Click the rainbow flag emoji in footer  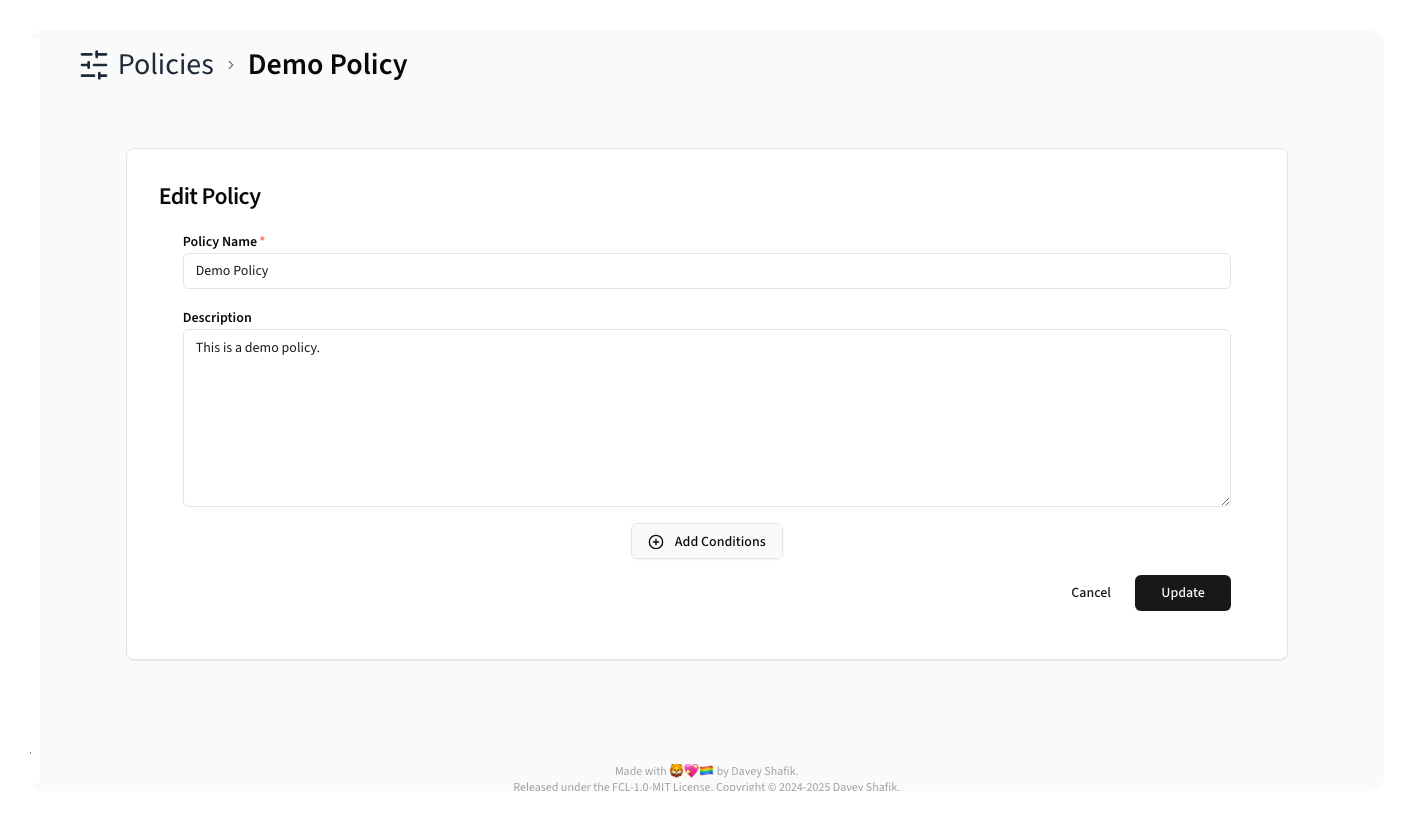(x=706, y=771)
